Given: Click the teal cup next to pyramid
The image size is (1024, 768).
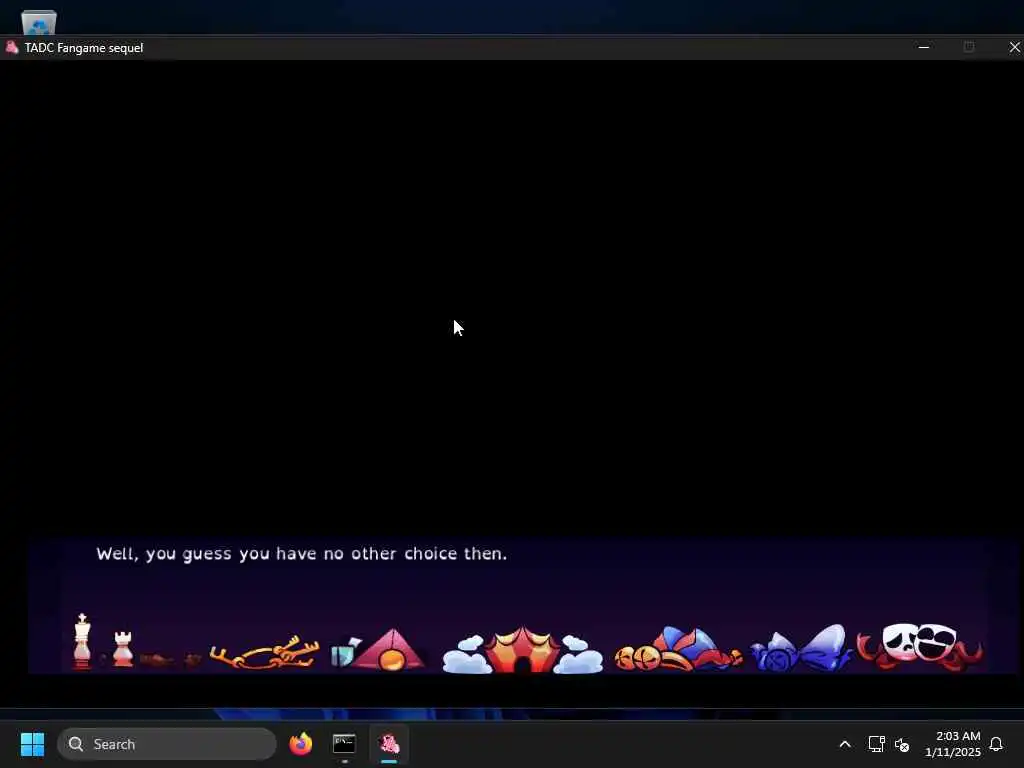Looking at the screenshot, I should click(x=344, y=652).
